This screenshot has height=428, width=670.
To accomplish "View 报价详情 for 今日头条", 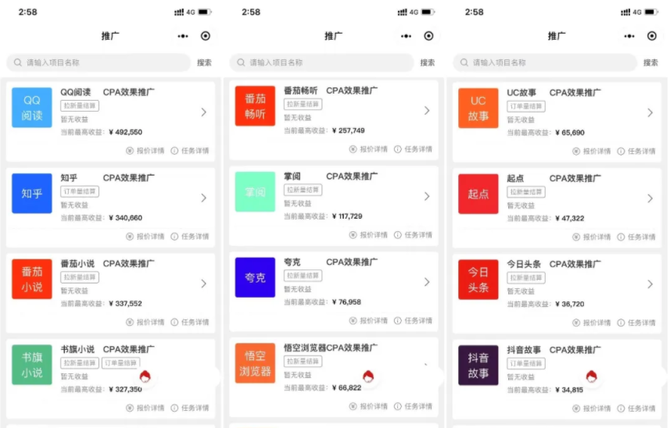I will [591, 323].
